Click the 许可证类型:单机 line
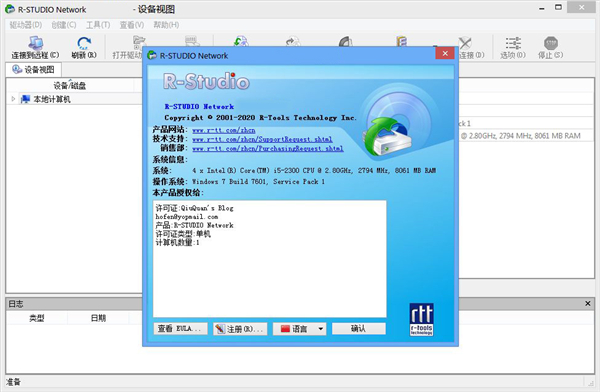 (x=183, y=234)
